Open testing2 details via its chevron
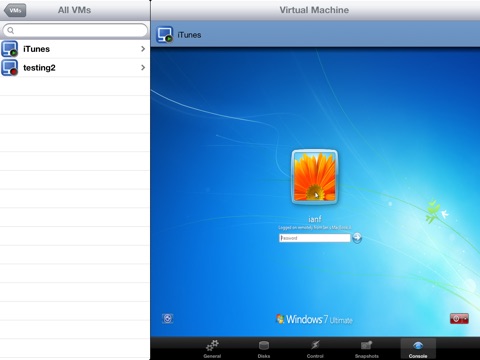480x360 pixels. coord(143,68)
